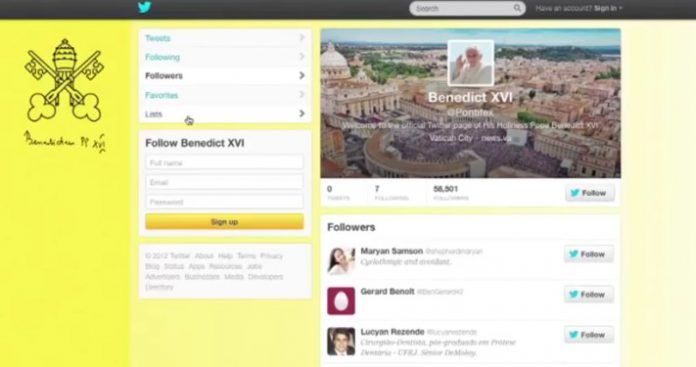Click the 58,501 Followers count
The height and width of the screenshot is (367, 696).
pos(451,193)
